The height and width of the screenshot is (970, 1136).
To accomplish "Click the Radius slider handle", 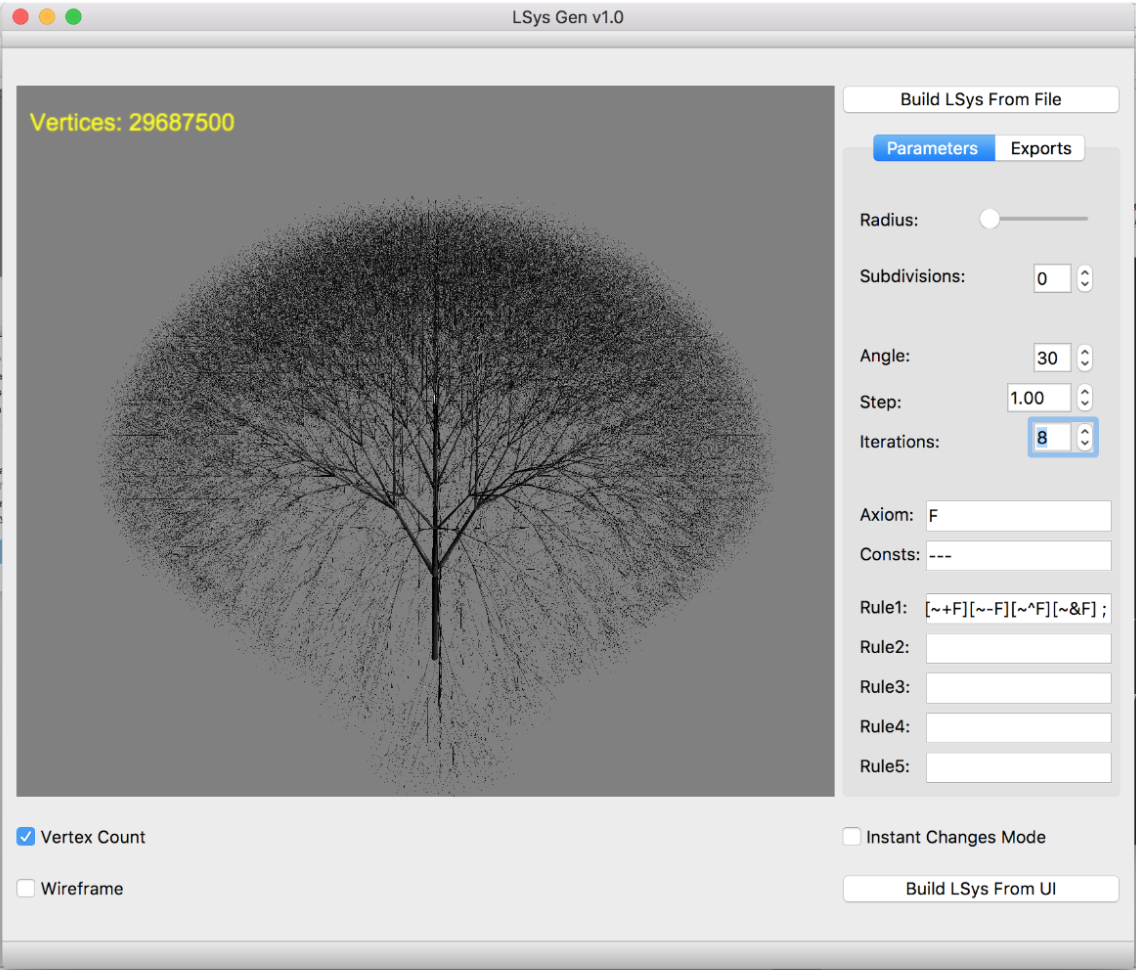I will point(989,219).
